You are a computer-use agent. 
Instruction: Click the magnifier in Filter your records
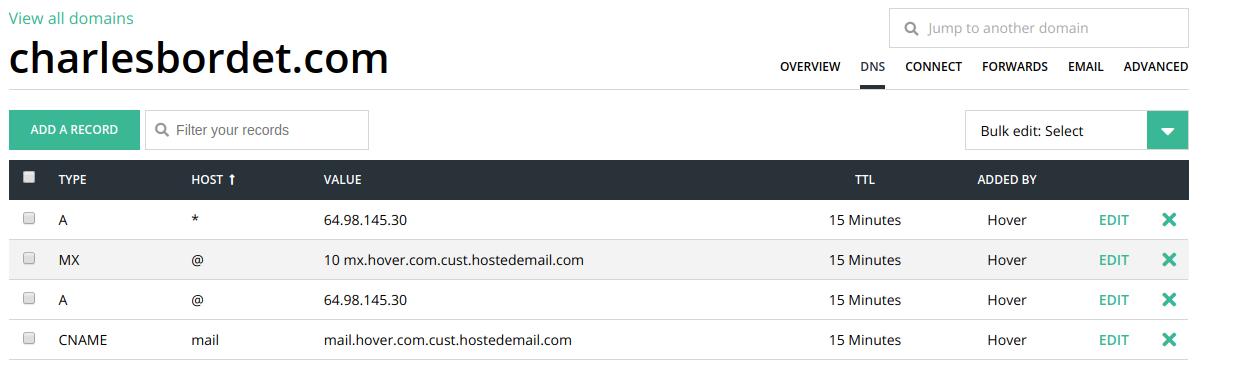tap(162, 130)
